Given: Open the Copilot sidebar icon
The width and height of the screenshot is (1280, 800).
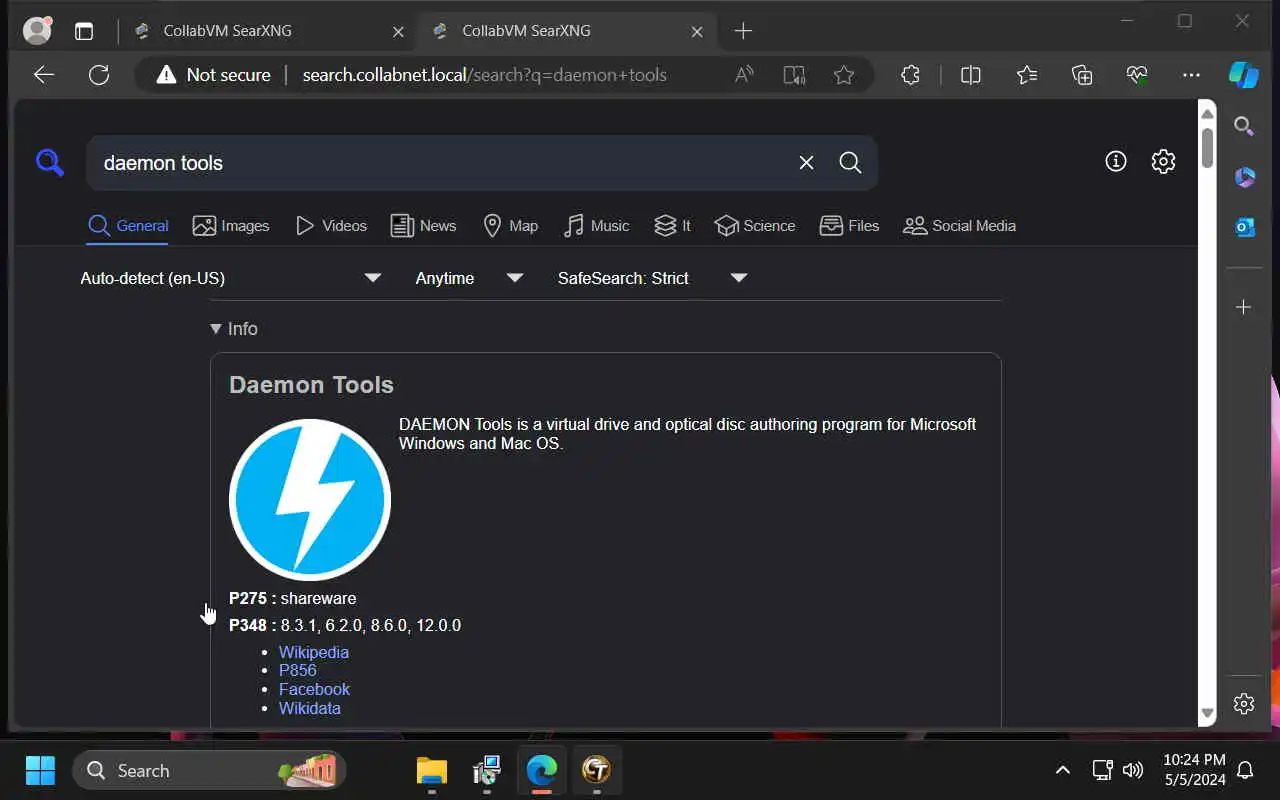Looking at the screenshot, I should (x=1244, y=75).
